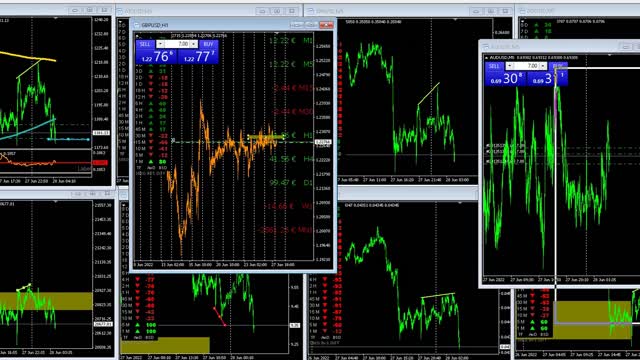The image size is (640, 360).
Task: Collapse the GBPUSD one-click trading panel arrow
Action: (138, 36)
